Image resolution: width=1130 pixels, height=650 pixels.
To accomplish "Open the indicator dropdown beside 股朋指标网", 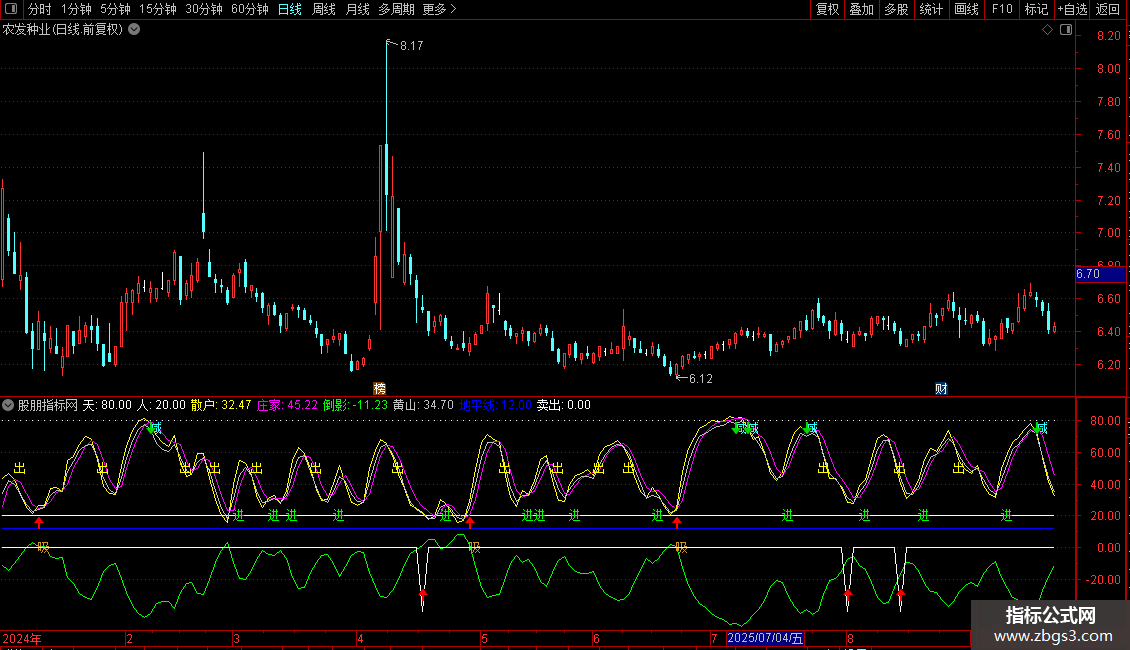I will point(8,405).
